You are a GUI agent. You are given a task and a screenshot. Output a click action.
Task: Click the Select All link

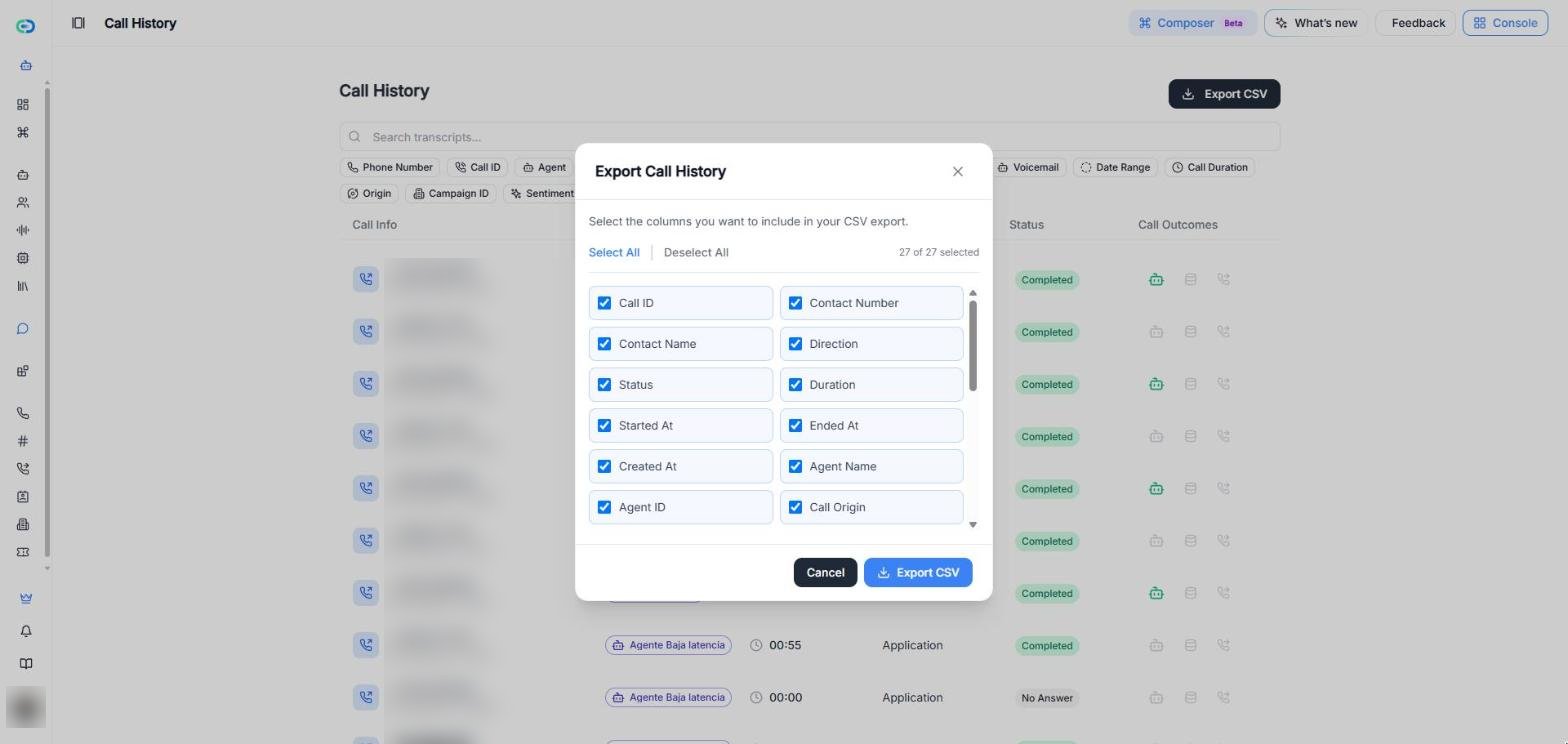tap(614, 252)
